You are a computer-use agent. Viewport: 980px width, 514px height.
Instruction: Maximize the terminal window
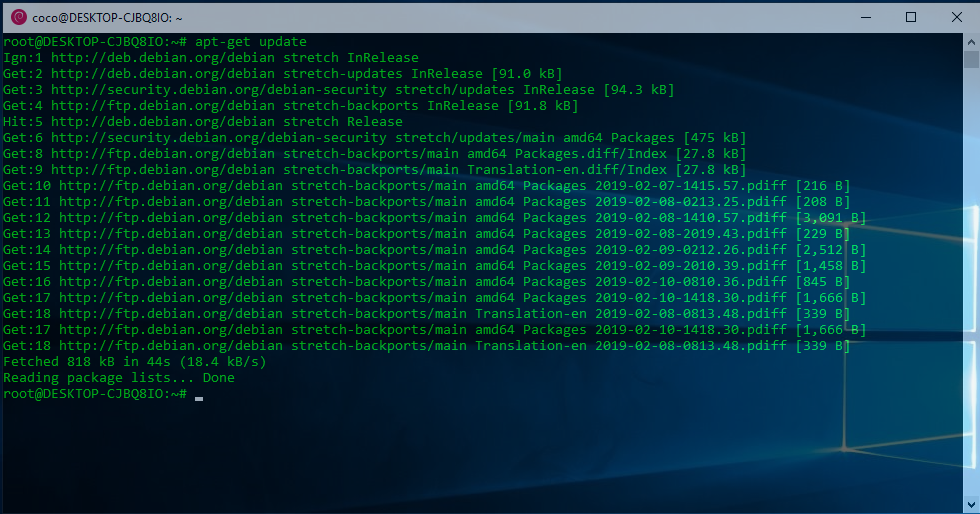pos(911,18)
